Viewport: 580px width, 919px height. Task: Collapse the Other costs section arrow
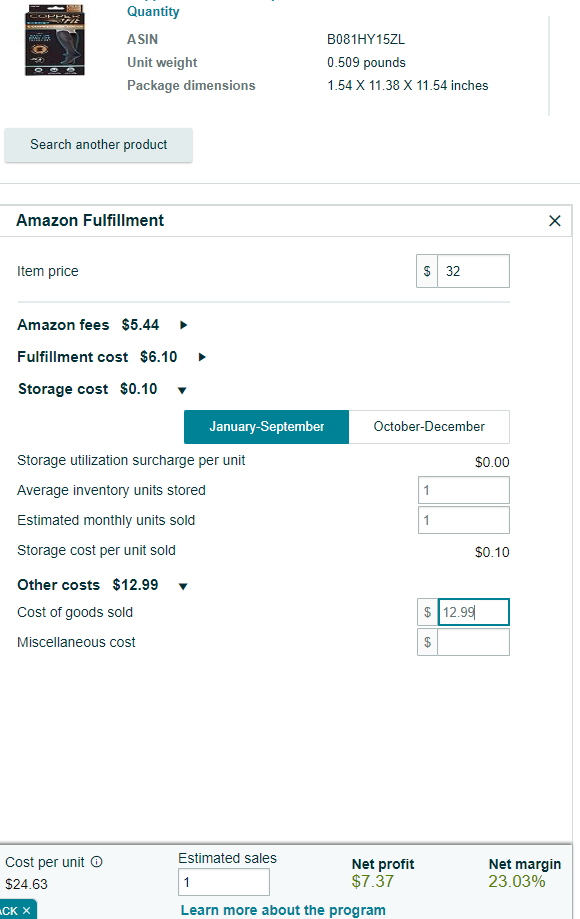click(x=183, y=586)
